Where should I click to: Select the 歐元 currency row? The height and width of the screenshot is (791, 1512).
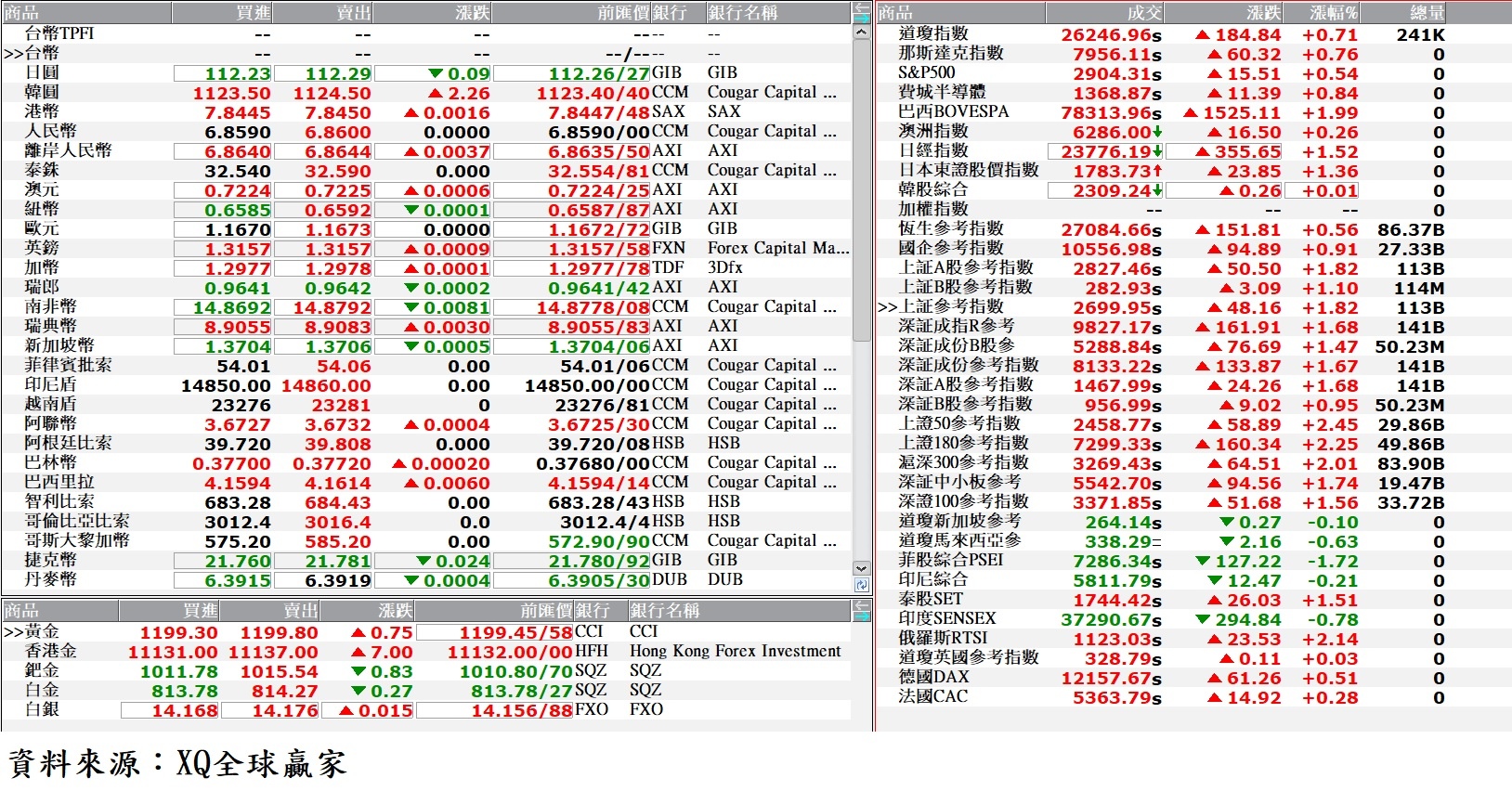point(426,228)
